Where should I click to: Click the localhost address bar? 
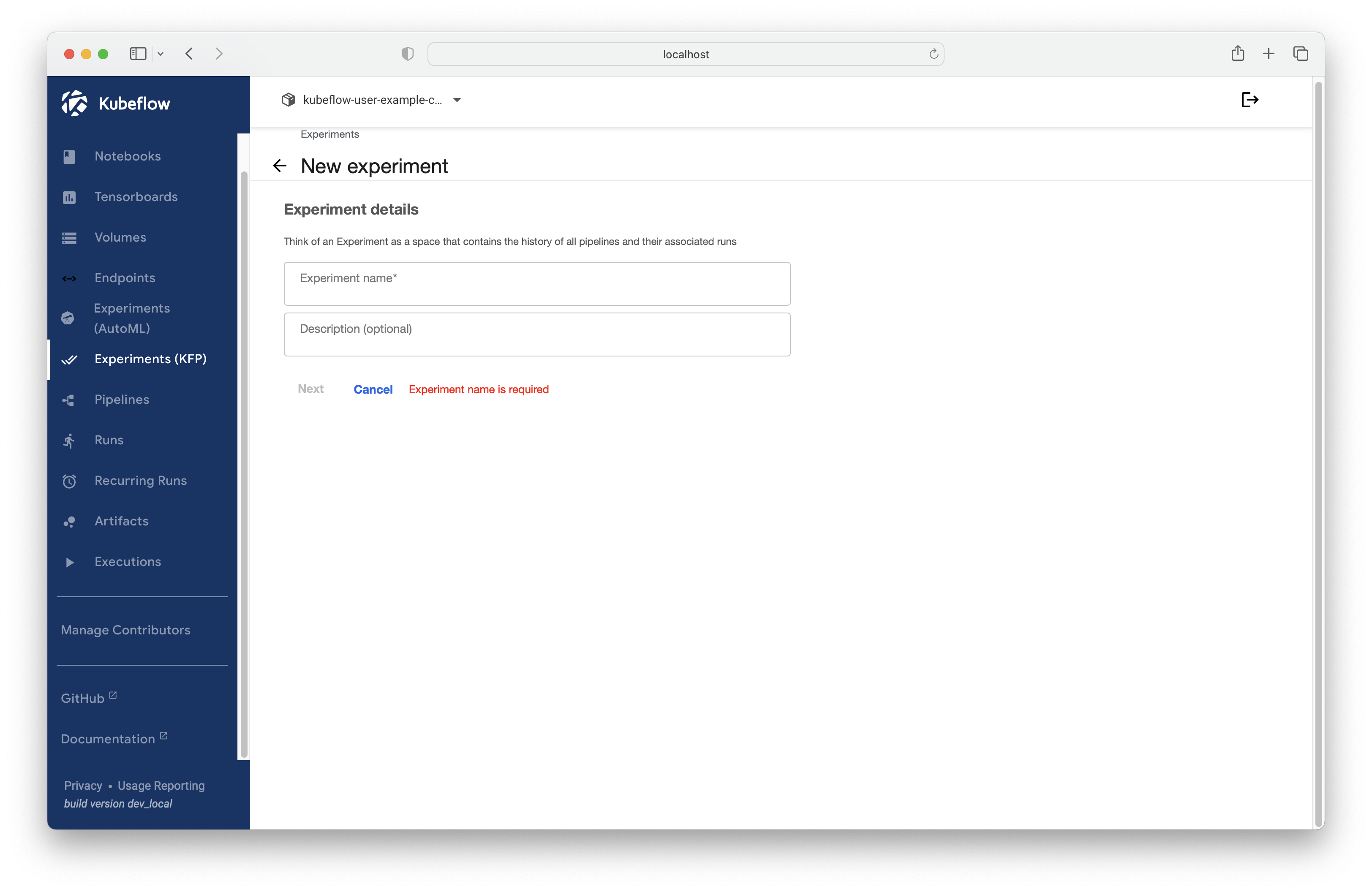[x=686, y=54]
